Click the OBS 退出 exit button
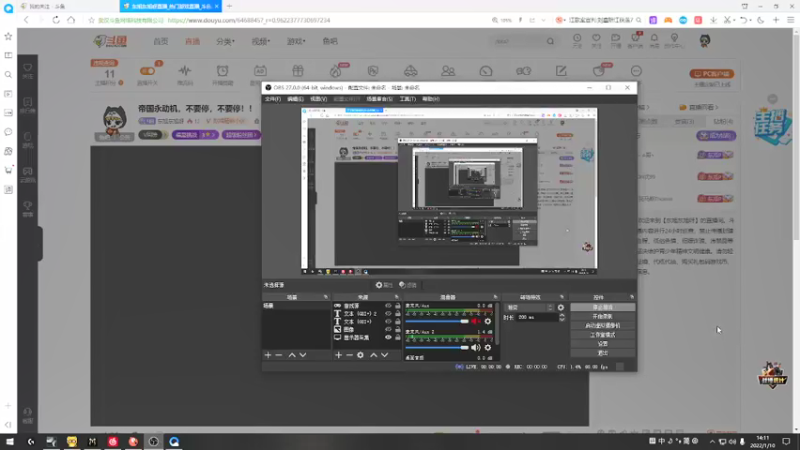 pyautogui.click(x=603, y=353)
